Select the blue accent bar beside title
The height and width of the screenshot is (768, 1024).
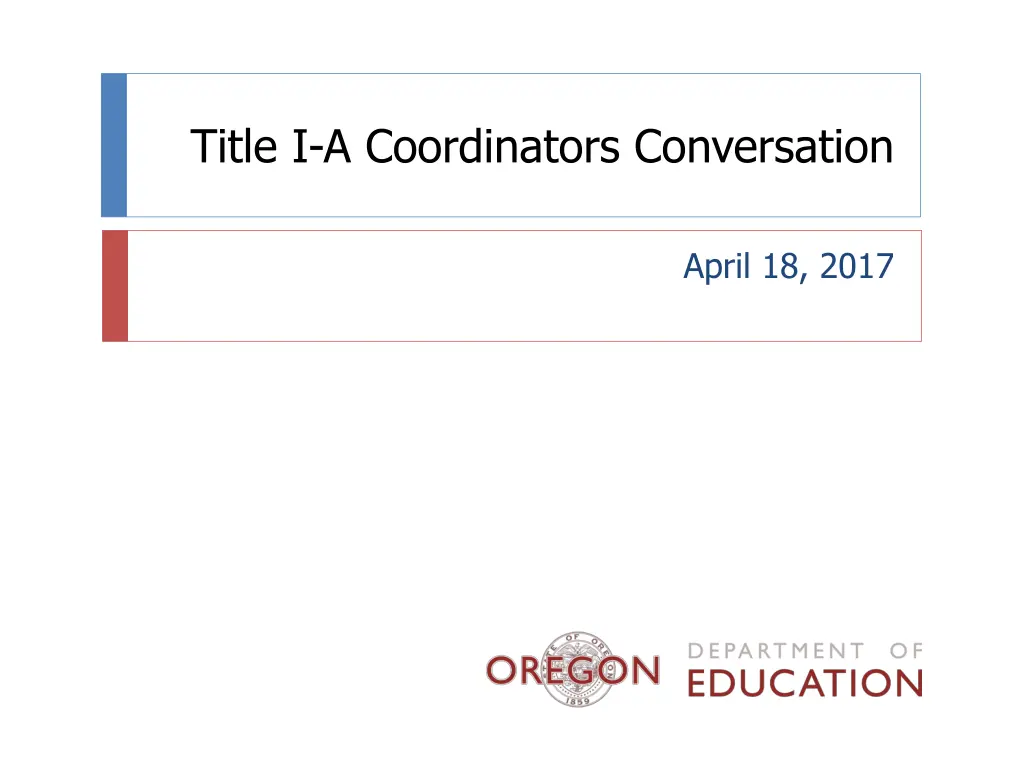114,145
